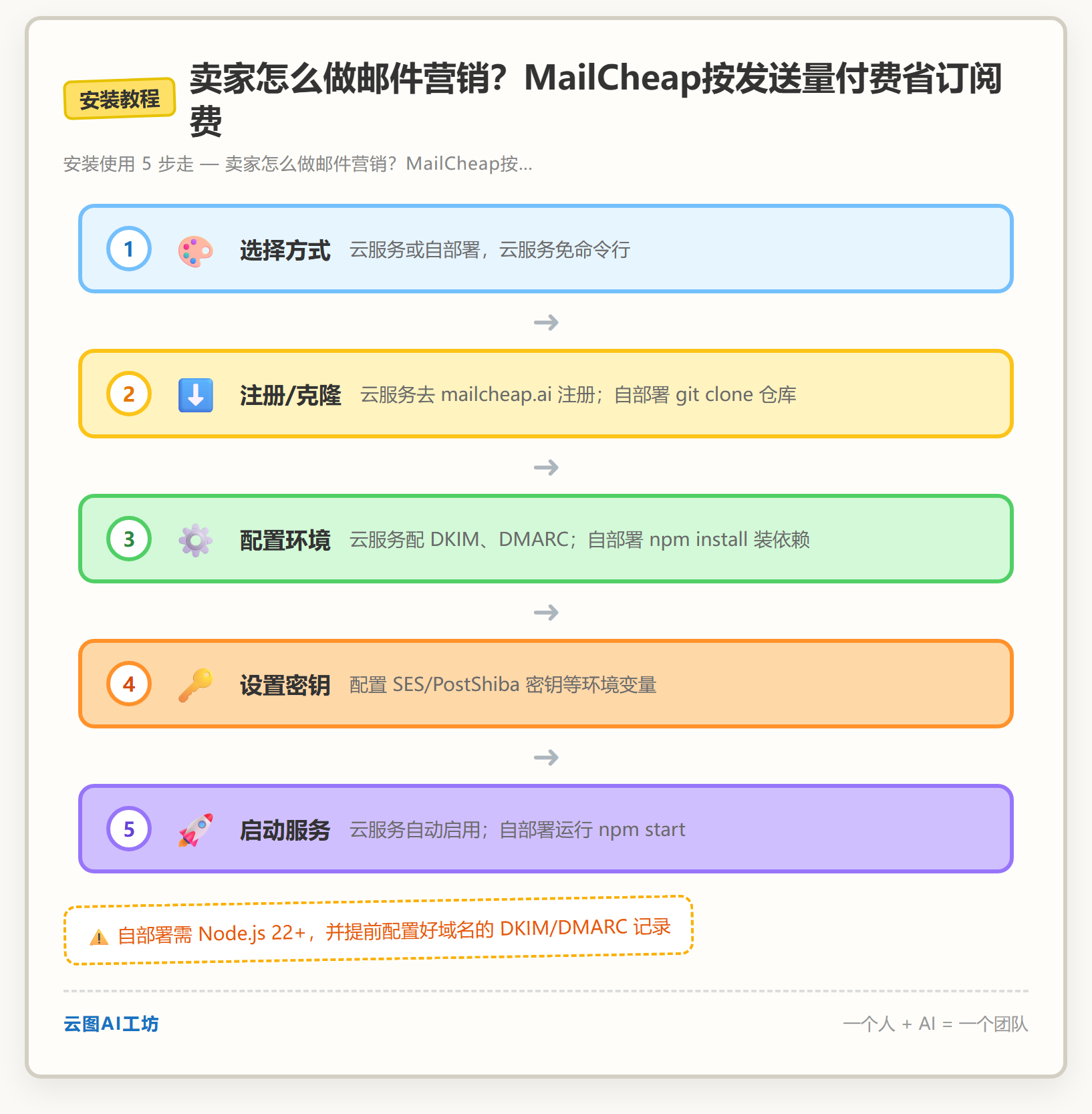
Task: Click the gear icon beside 配置环境
Action: point(195,540)
